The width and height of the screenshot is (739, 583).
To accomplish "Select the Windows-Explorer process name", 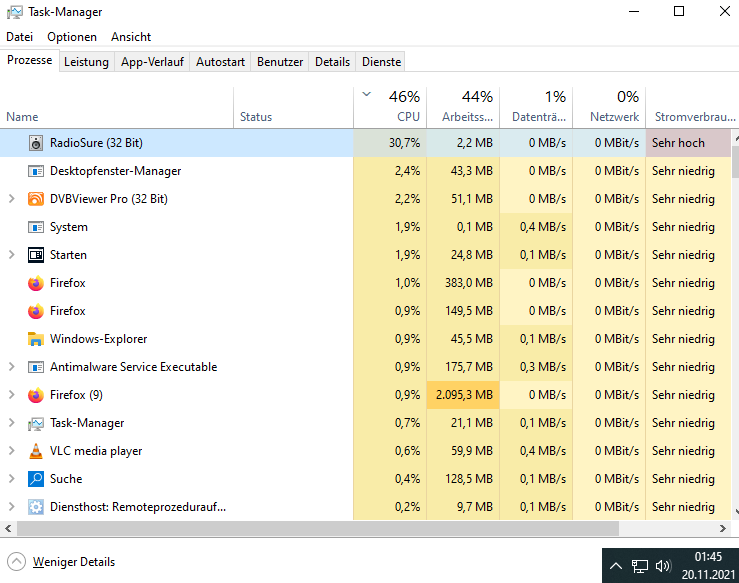I will tap(99, 339).
